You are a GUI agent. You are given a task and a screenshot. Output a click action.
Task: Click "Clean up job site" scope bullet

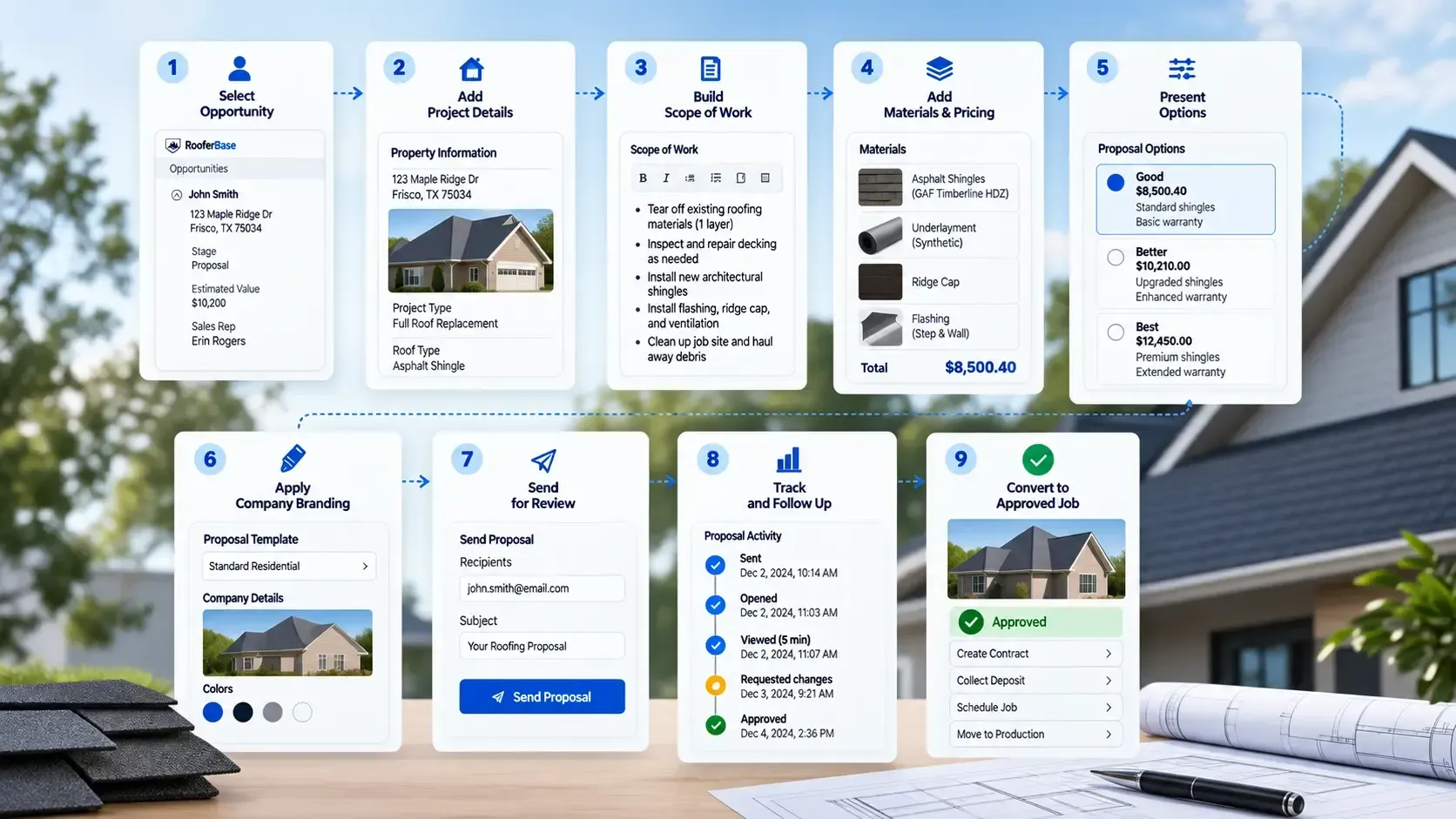click(x=710, y=349)
